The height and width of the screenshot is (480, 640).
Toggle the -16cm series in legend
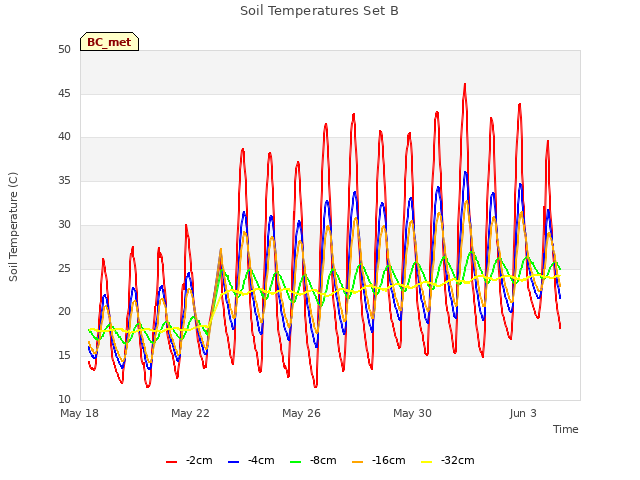coord(379,461)
